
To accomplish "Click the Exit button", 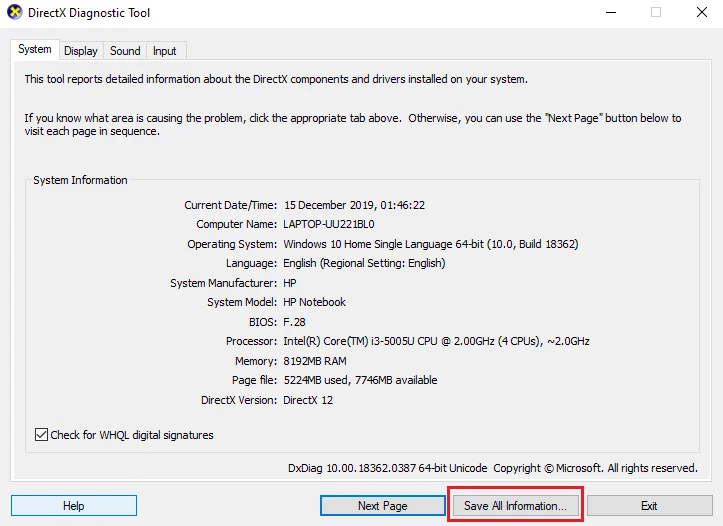I will [649, 506].
